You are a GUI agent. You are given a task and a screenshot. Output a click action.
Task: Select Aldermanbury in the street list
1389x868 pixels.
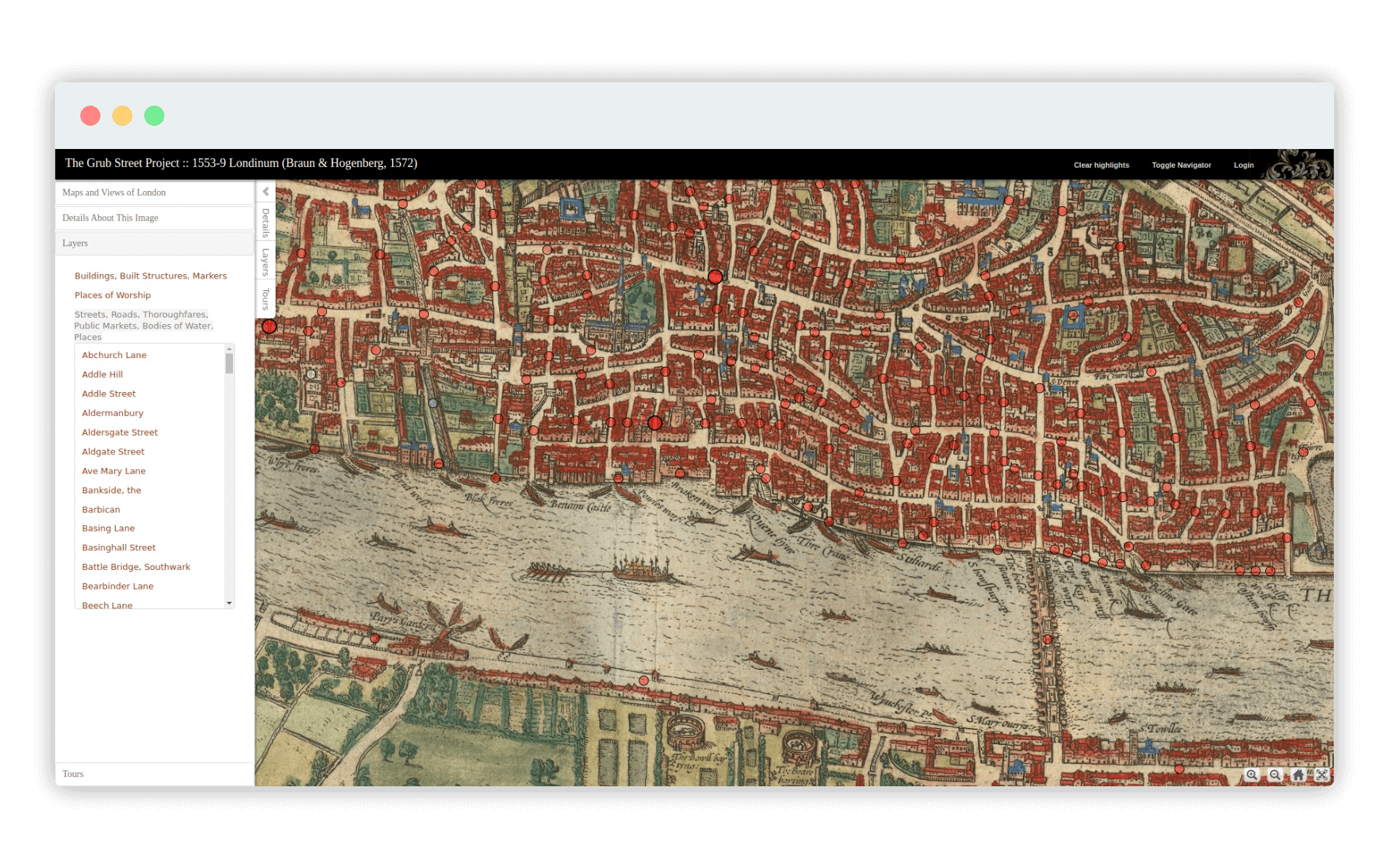112,413
